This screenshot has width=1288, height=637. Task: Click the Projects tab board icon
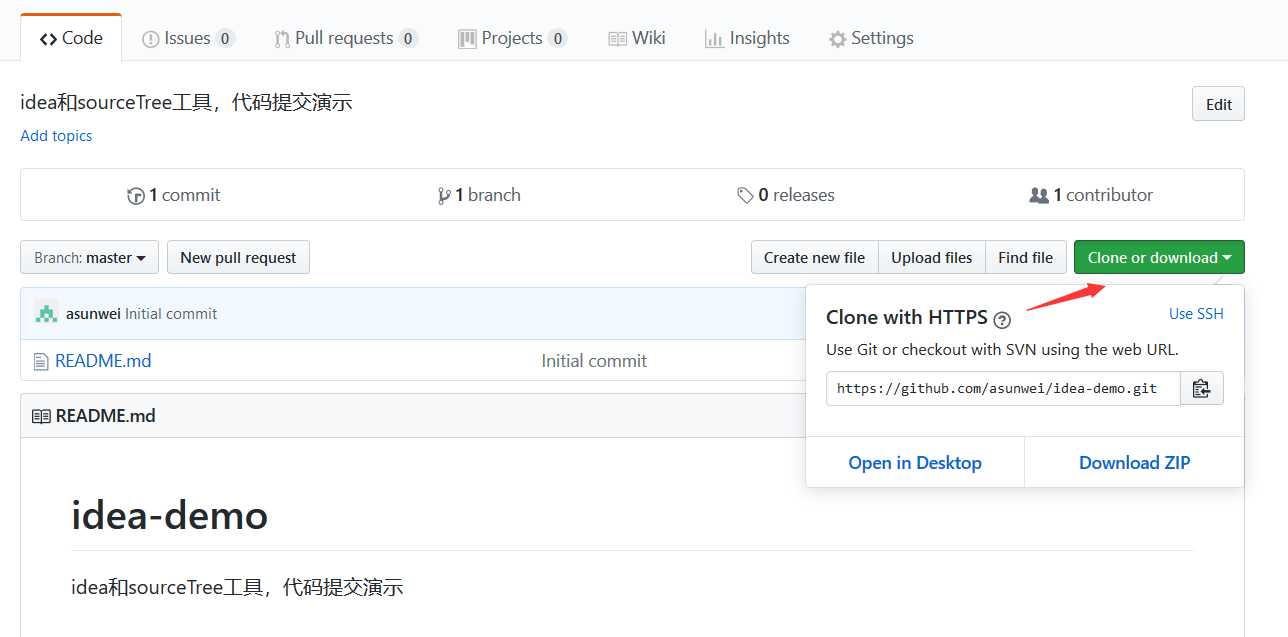(x=467, y=39)
